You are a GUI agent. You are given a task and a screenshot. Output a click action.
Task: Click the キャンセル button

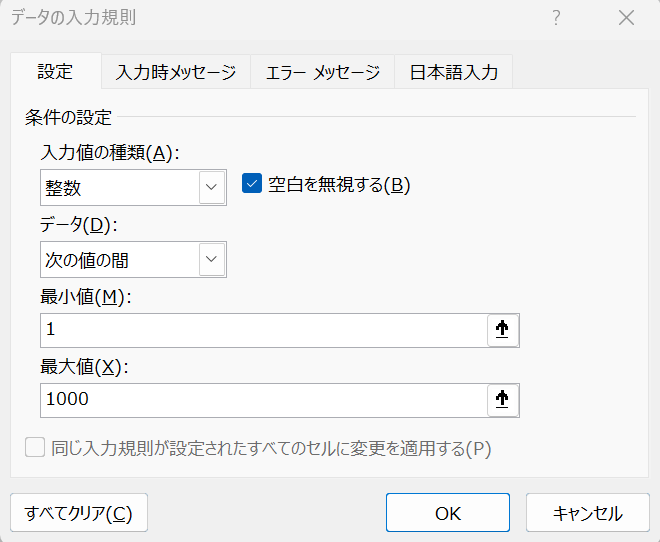(x=587, y=513)
